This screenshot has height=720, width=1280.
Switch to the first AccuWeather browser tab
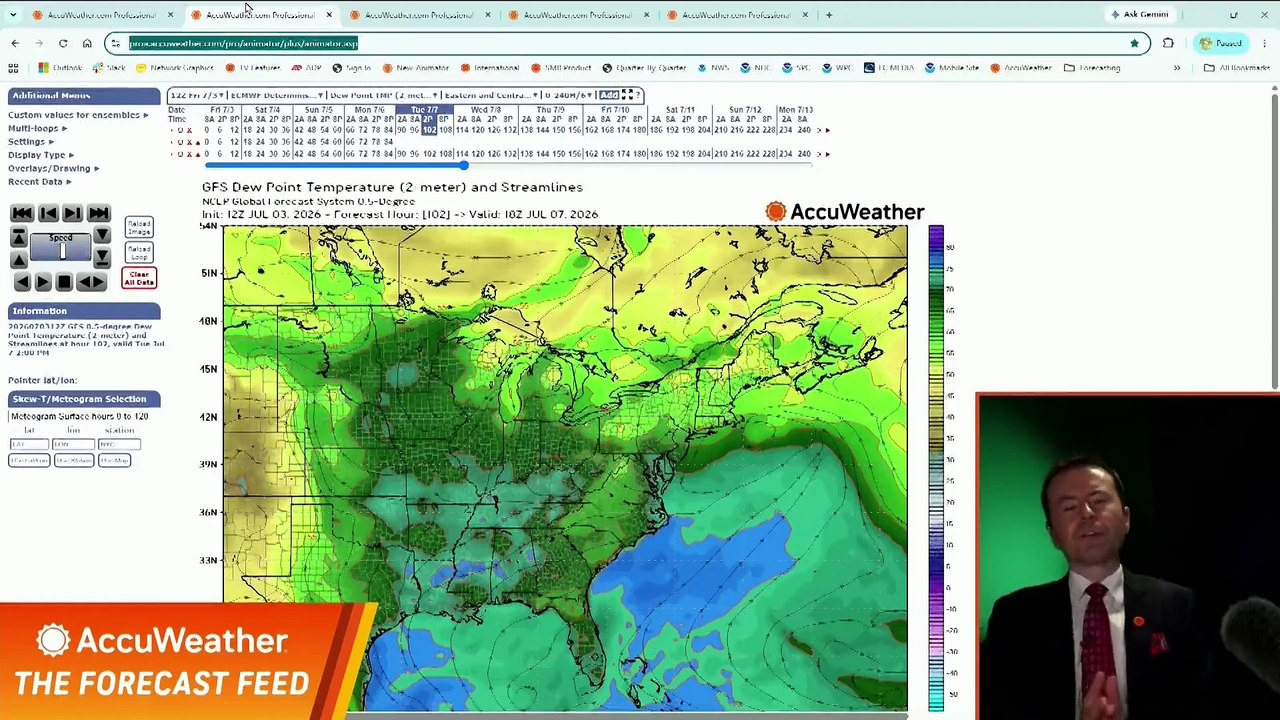pos(102,15)
